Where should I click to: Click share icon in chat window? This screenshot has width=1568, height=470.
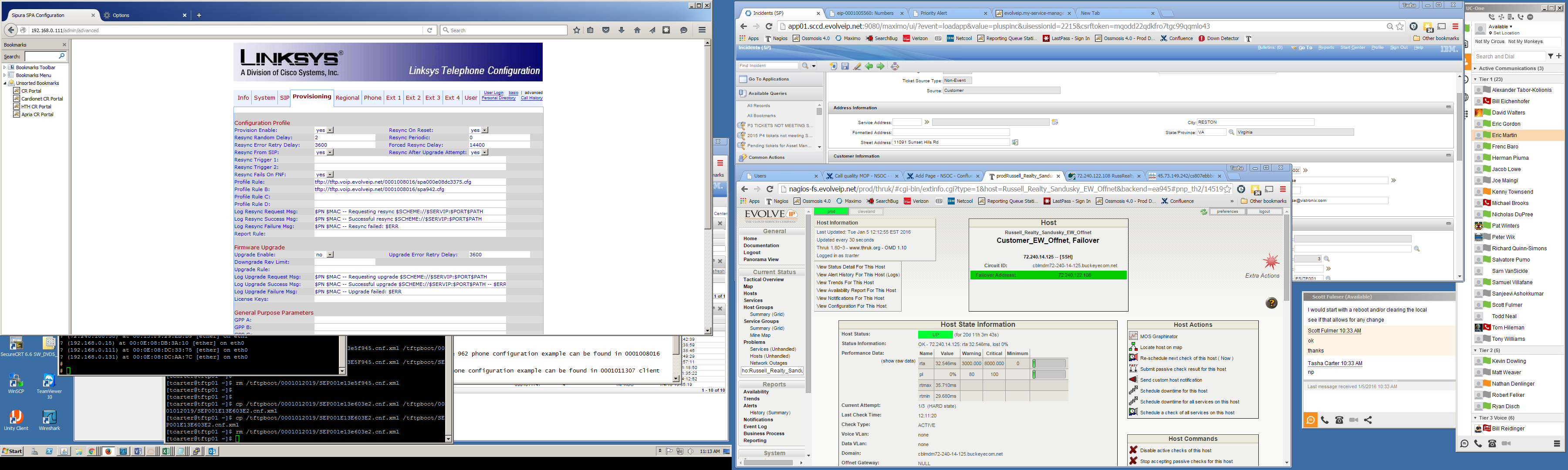(x=1368, y=420)
